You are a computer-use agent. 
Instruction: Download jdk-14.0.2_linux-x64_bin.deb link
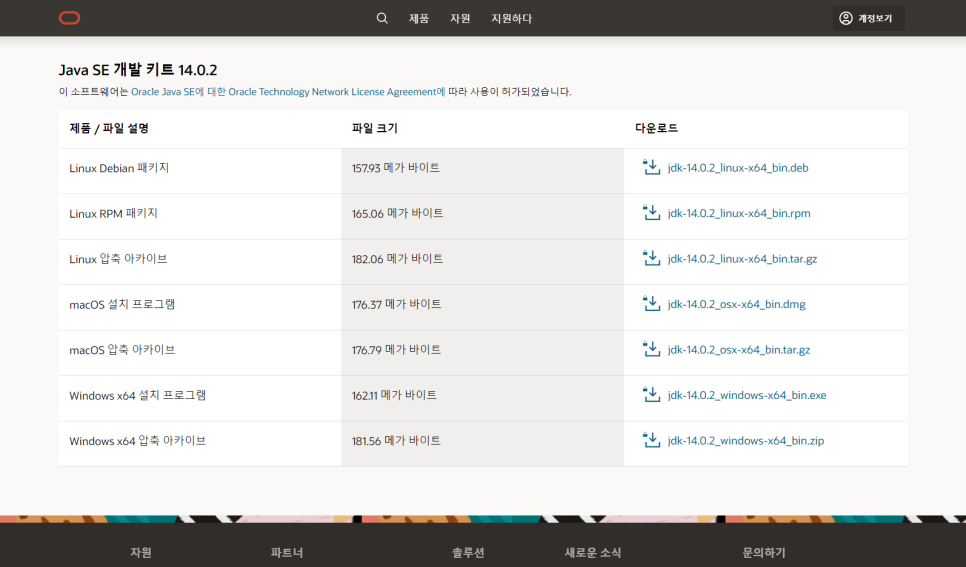coord(737,168)
